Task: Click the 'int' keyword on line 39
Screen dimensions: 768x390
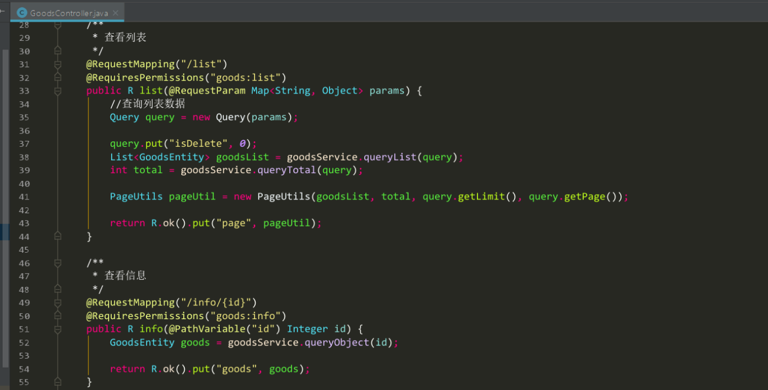Action: (x=119, y=170)
